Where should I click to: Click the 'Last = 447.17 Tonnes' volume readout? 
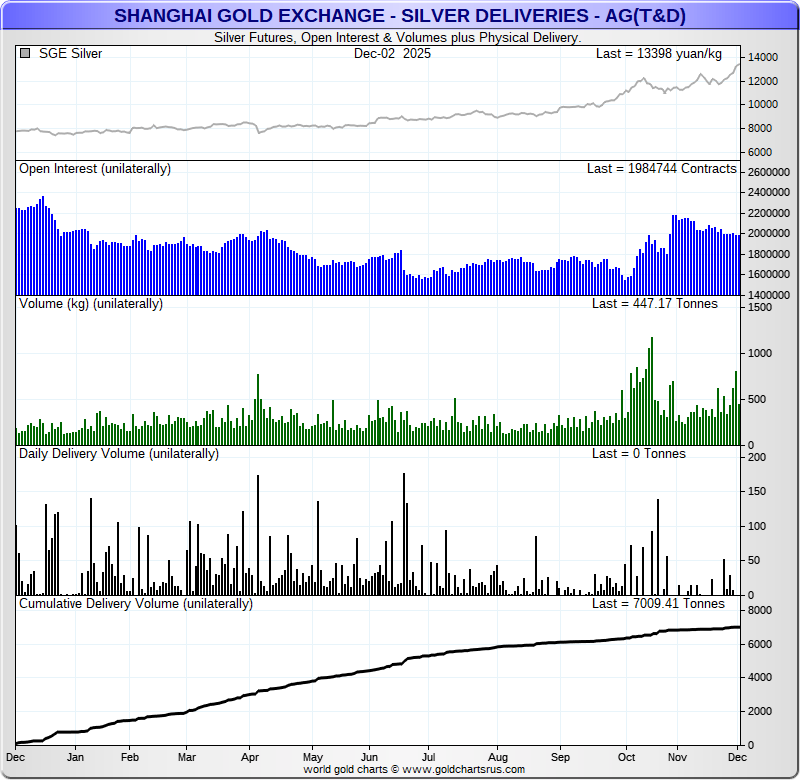(654, 303)
